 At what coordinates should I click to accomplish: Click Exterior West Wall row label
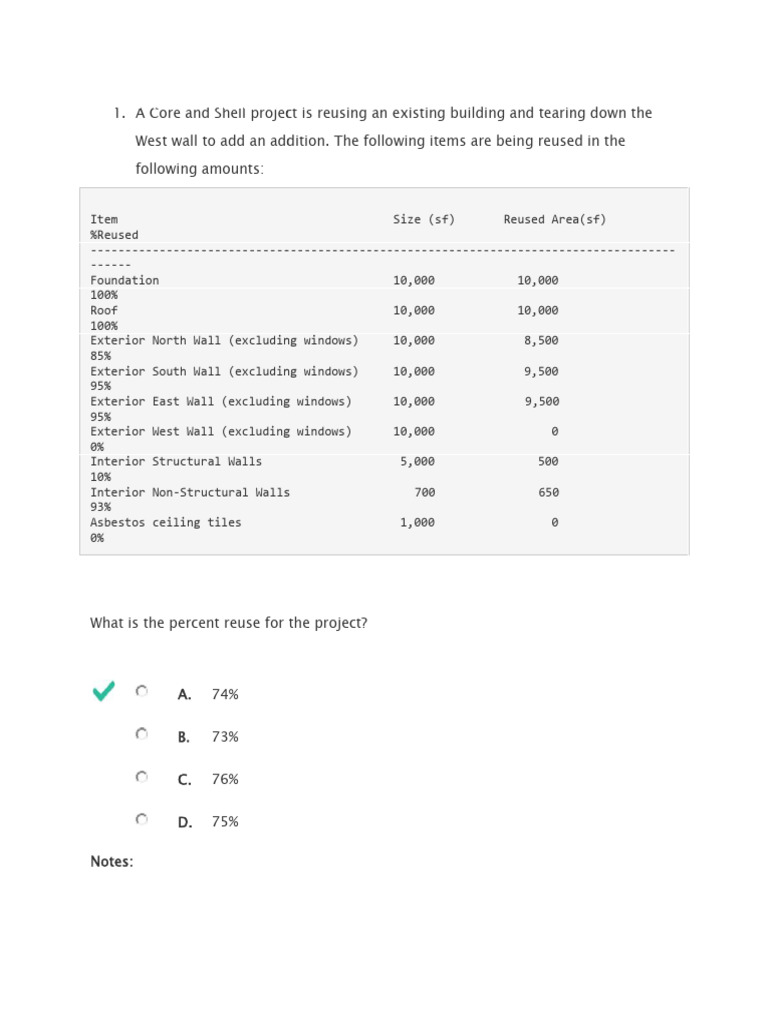coord(221,432)
